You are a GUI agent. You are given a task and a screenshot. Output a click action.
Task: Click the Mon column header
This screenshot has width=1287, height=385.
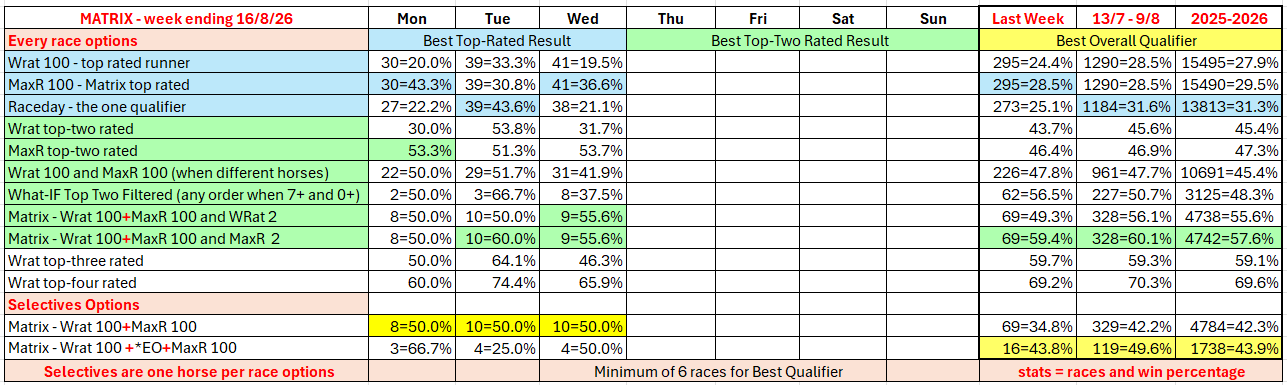411,18
